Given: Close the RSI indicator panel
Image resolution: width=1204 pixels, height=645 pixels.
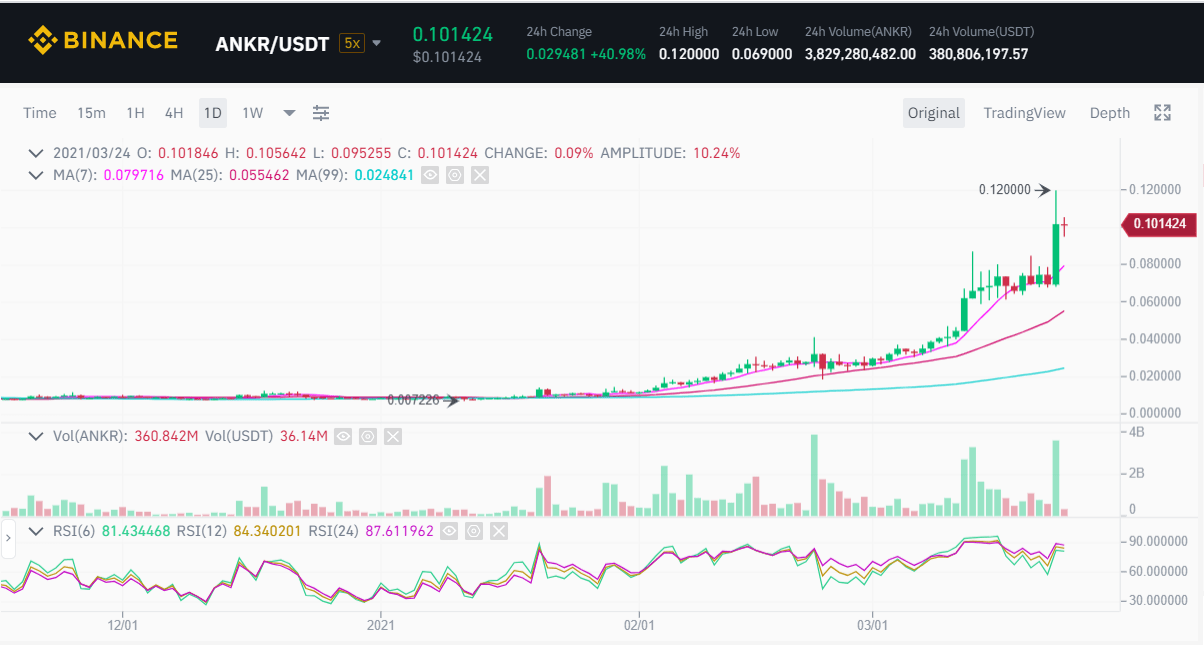Looking at the screenshot, I should coord(498,530).
